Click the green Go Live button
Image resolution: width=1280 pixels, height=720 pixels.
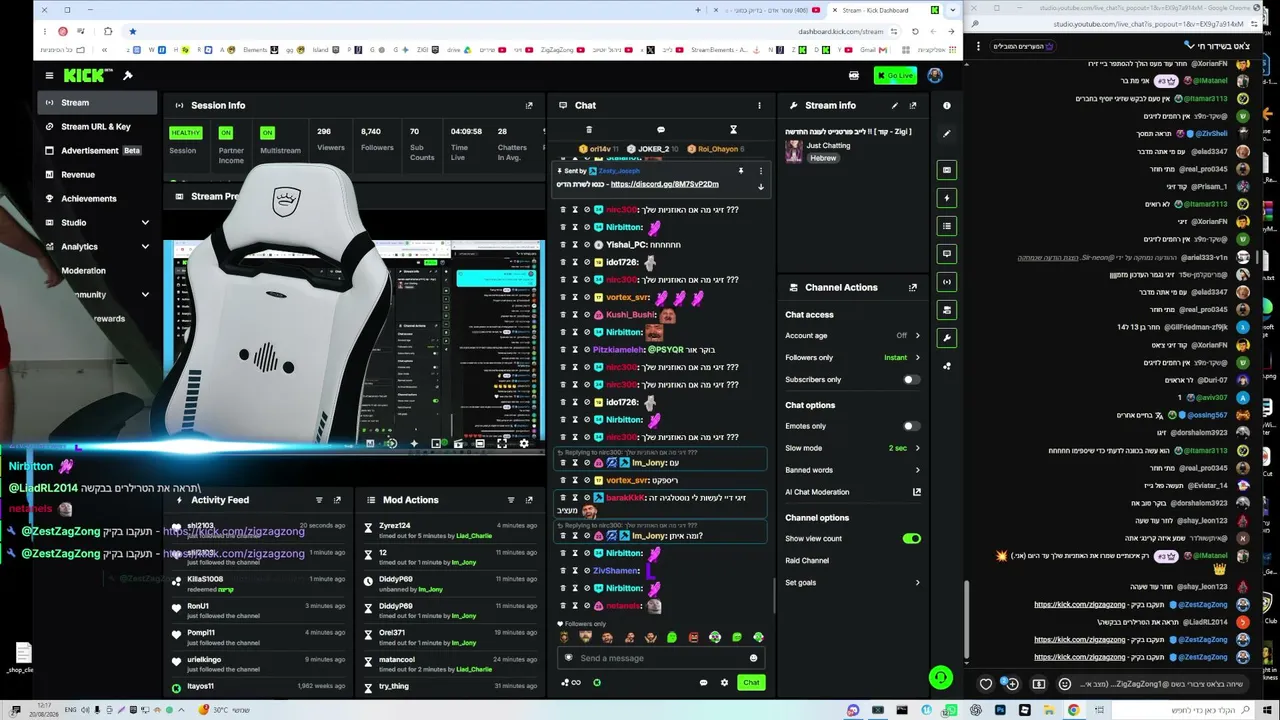[x=895, y=75]
